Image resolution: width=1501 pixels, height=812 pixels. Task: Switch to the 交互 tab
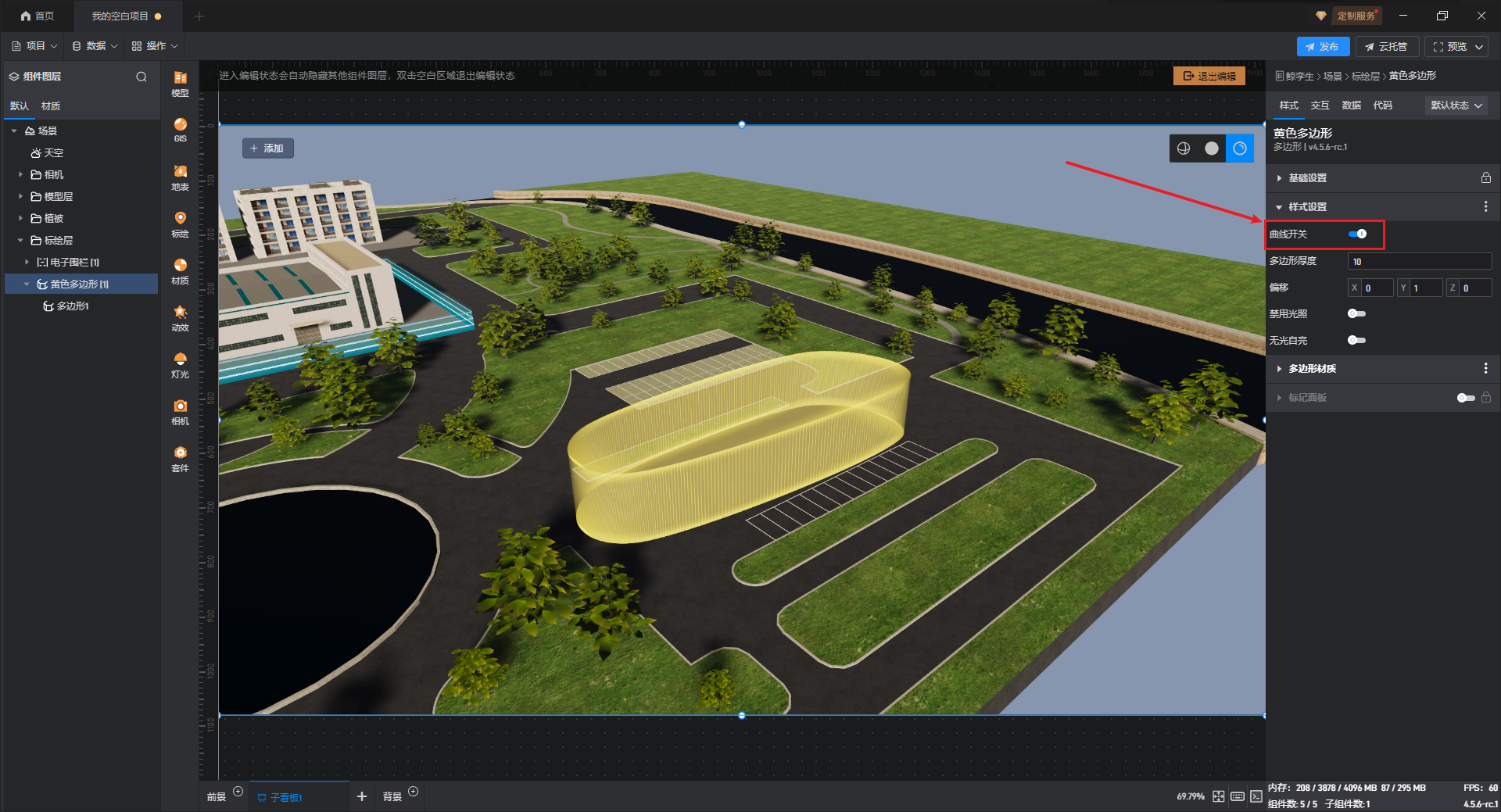(x=1320, y=106)
